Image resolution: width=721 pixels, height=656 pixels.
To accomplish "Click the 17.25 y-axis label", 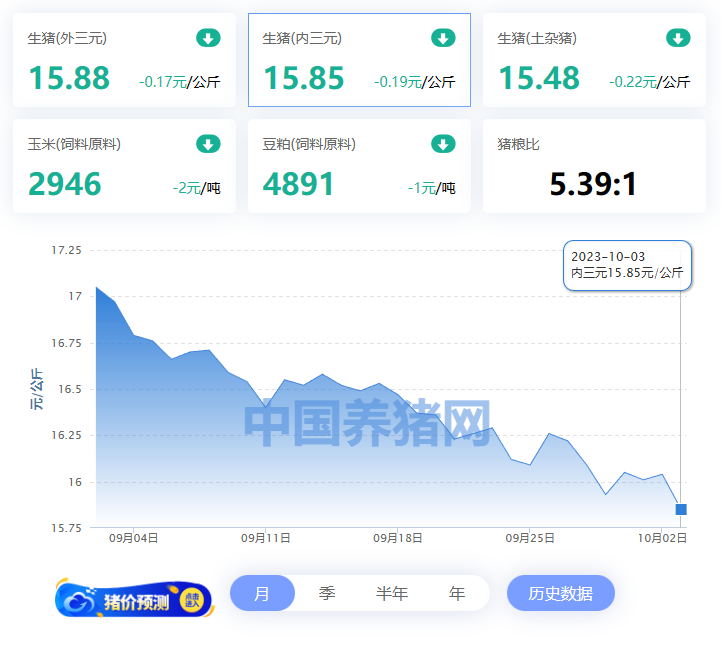I will click(66, 251).
